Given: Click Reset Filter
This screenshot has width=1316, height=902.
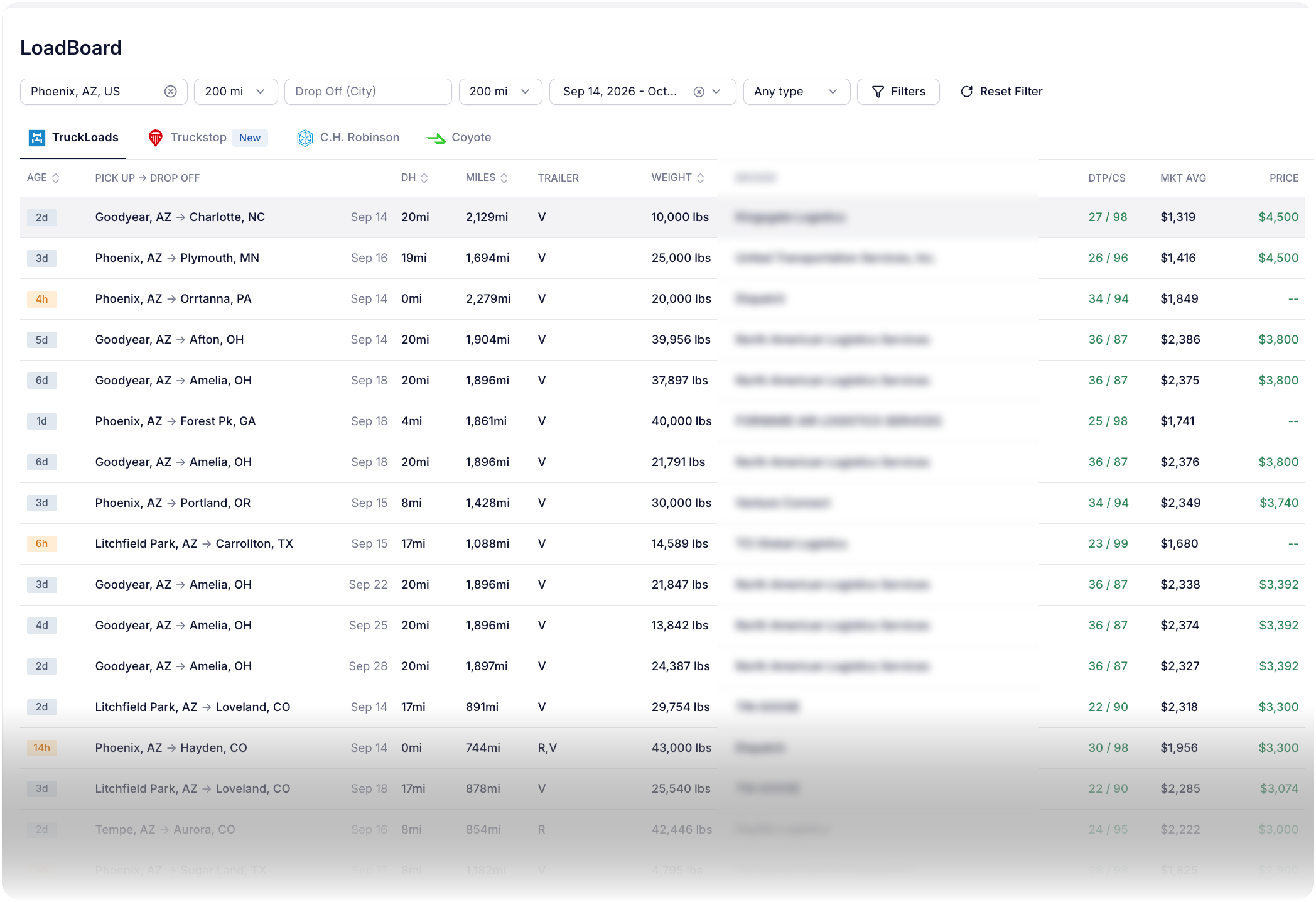Looking at the screenshot, I should (x=1001, y=92).
